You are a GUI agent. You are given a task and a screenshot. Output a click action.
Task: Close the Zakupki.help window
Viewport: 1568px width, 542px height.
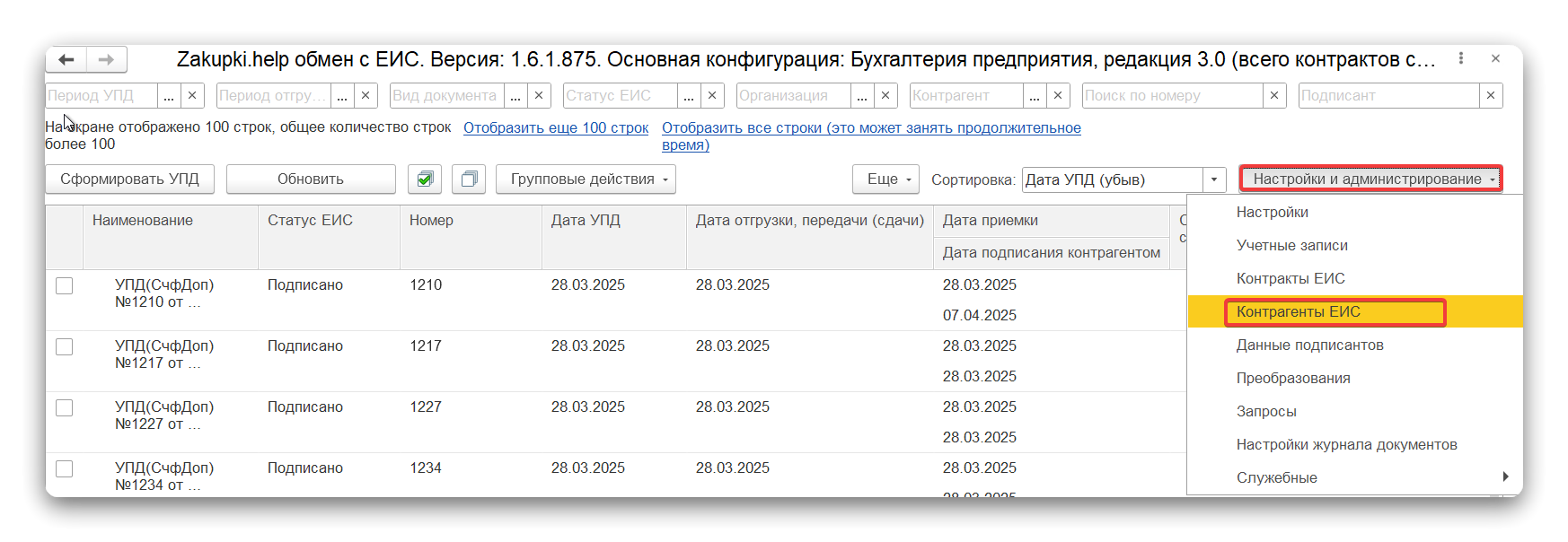1495,58
